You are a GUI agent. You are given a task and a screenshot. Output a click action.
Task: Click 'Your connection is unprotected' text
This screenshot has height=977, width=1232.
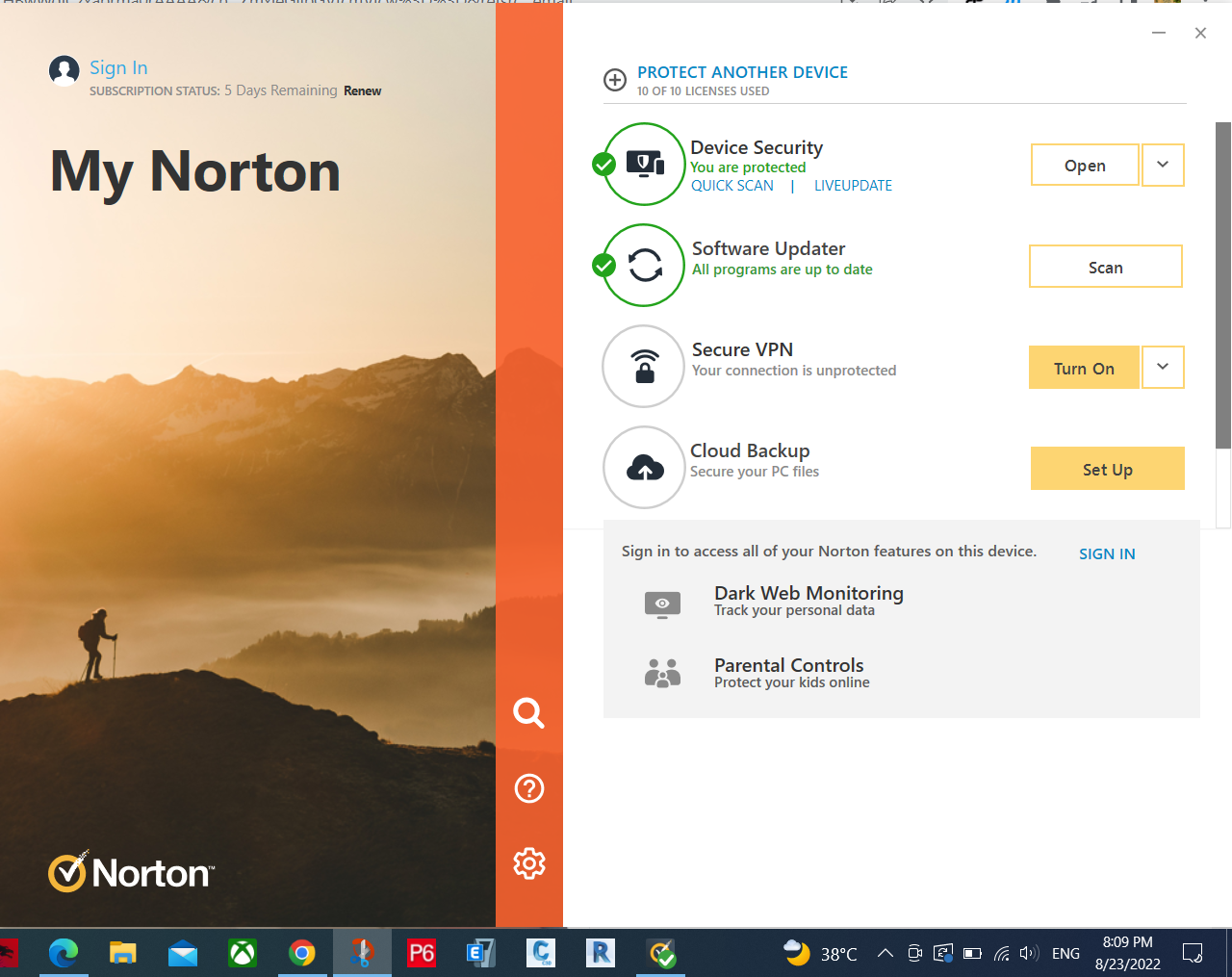[794, 371]
